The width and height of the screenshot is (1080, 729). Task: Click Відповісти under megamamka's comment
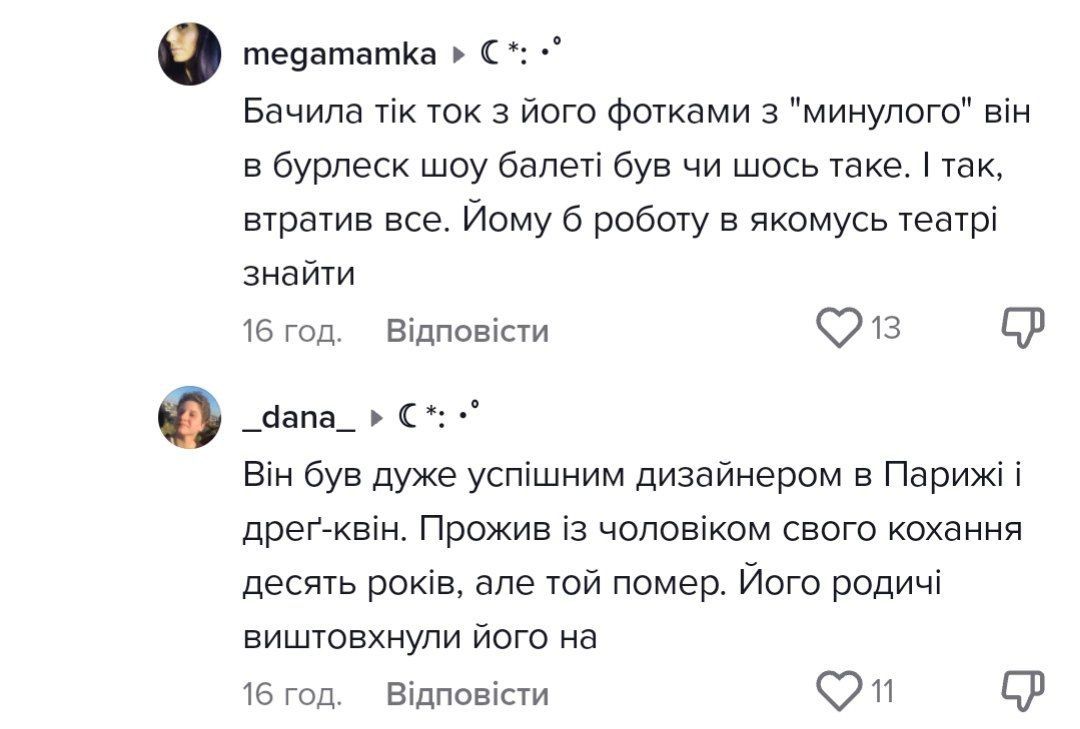click(467, 330)
